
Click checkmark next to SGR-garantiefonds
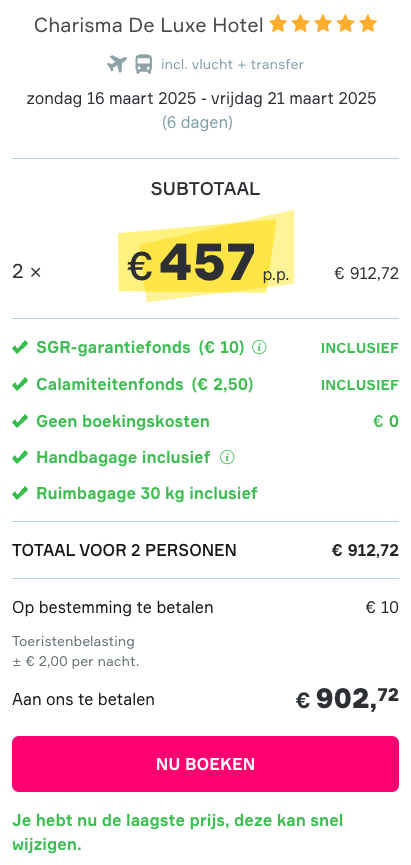point(20,348)
